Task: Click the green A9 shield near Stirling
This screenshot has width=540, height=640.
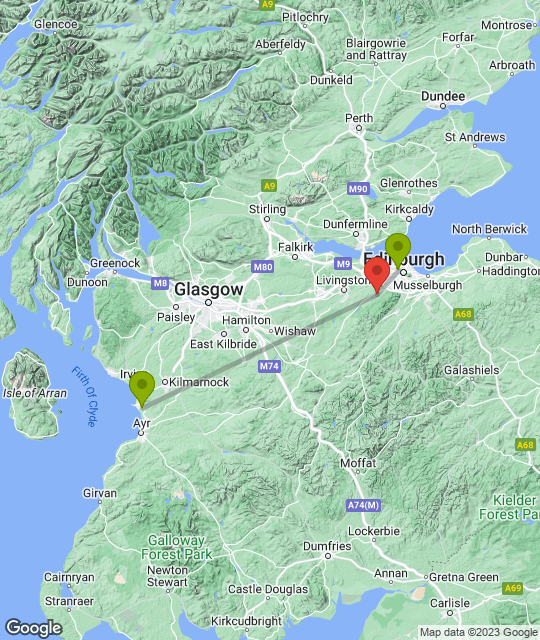Action: coord(269,186)
